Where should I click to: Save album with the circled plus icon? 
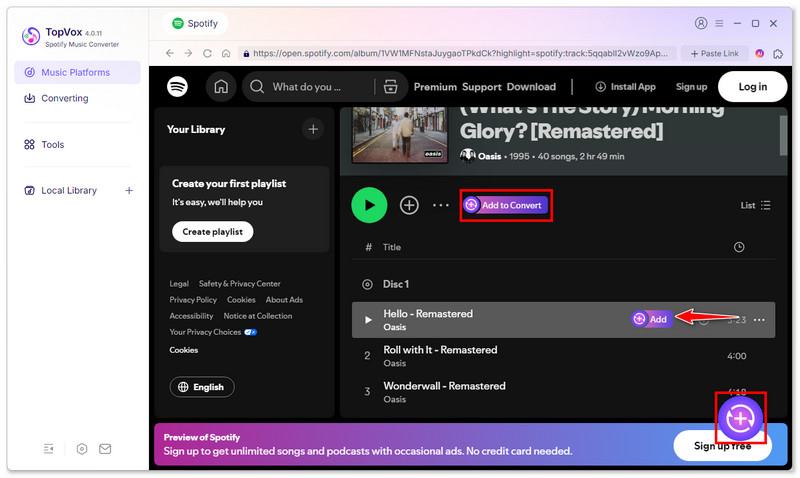click(x=409, y=205)
